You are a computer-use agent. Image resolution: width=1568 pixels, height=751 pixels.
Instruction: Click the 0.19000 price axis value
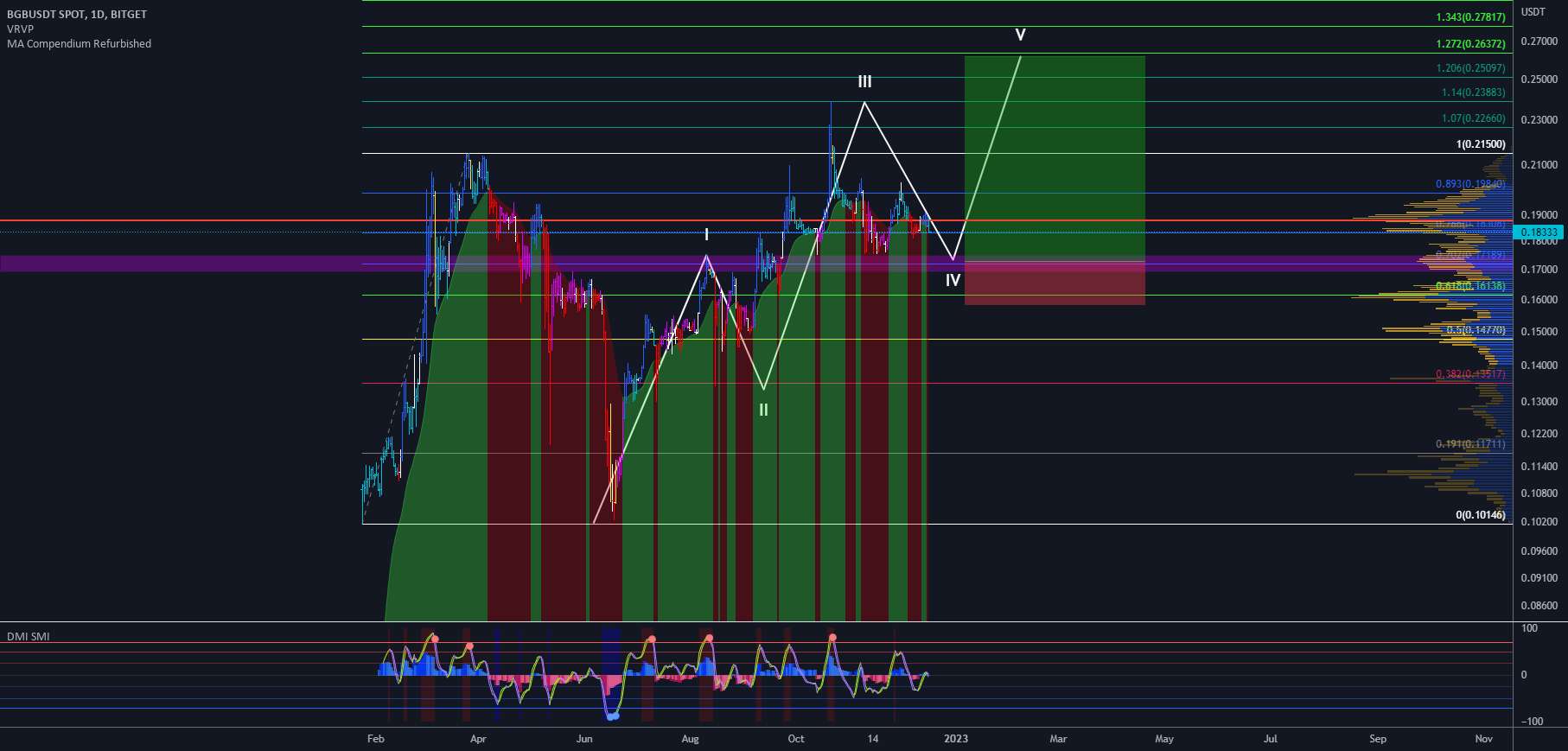[1539, 215]
